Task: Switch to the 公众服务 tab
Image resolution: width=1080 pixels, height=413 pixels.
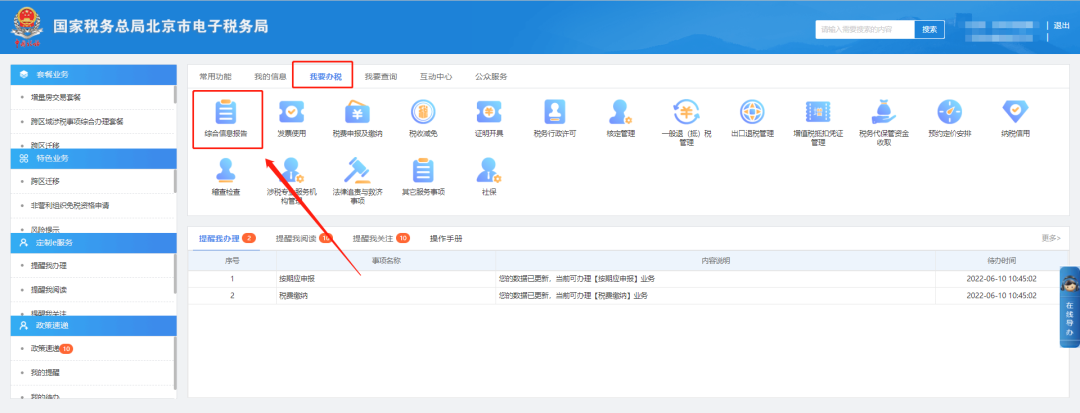Action: (x=490, y=76)
